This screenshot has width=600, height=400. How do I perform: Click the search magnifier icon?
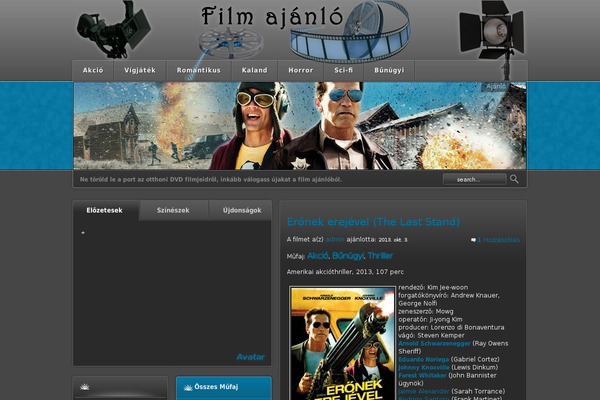coord(514,179)
